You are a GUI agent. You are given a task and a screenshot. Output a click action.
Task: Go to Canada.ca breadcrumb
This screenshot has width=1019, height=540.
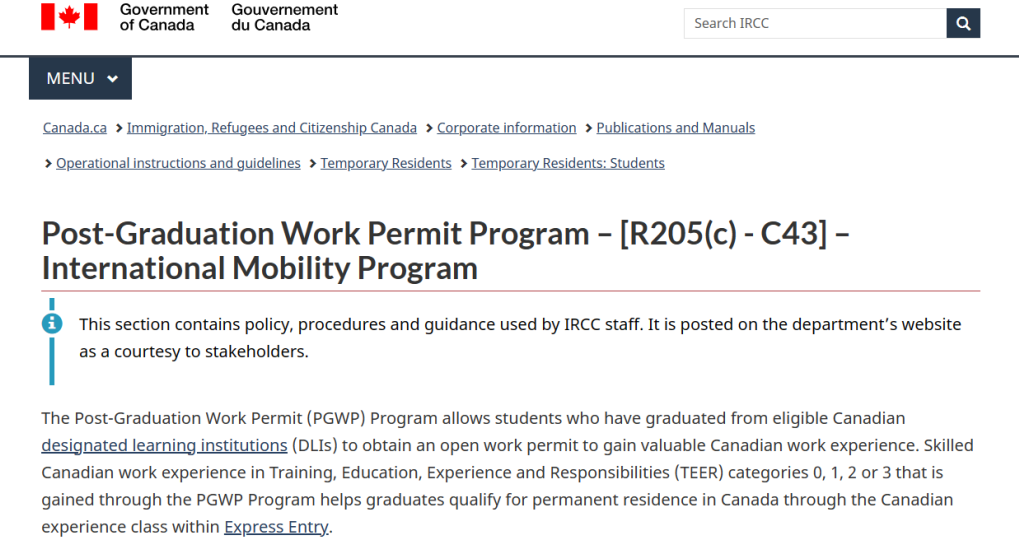click(x=75, y=128)
